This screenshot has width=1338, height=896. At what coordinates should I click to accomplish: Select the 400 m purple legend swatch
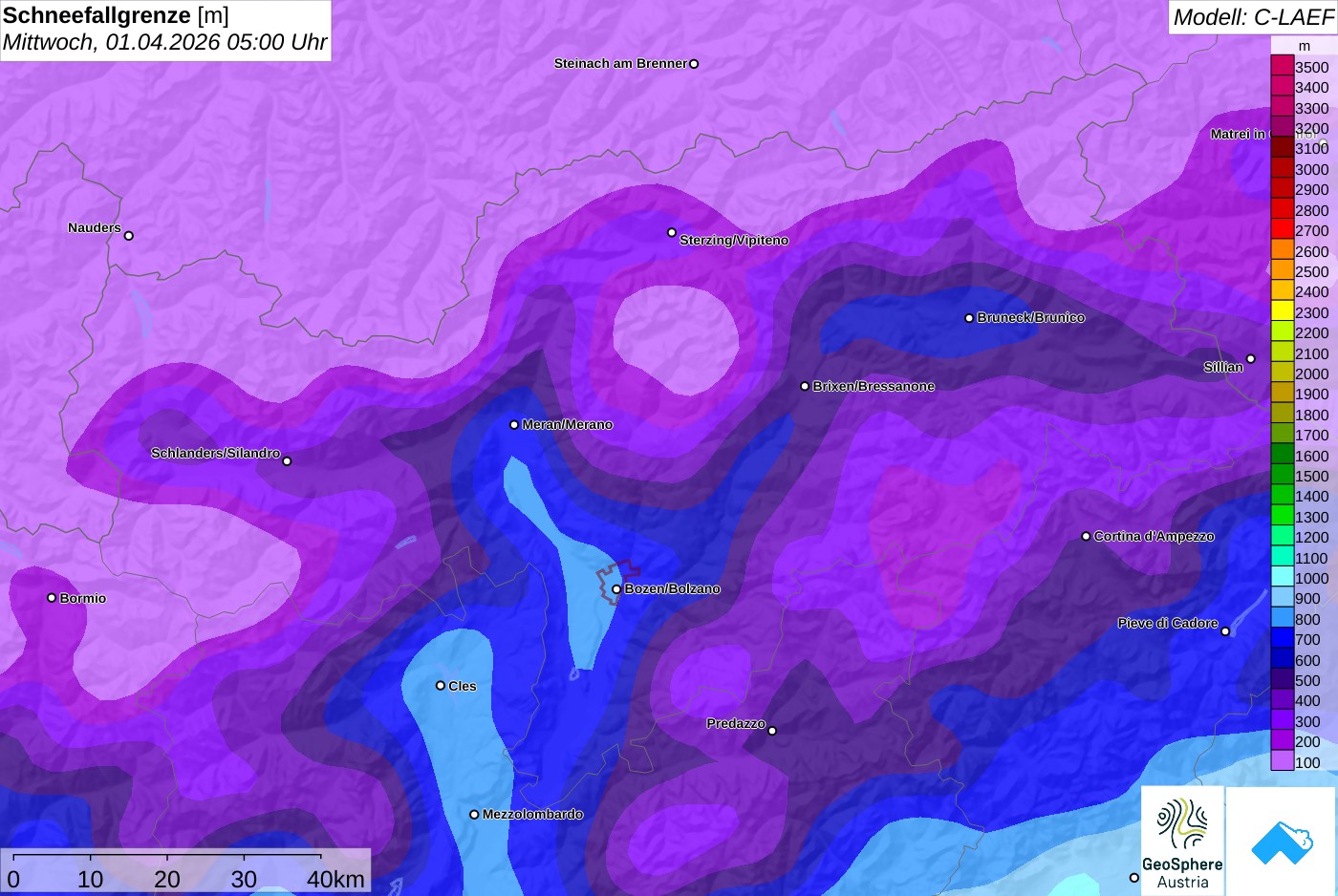(1283, 700)
